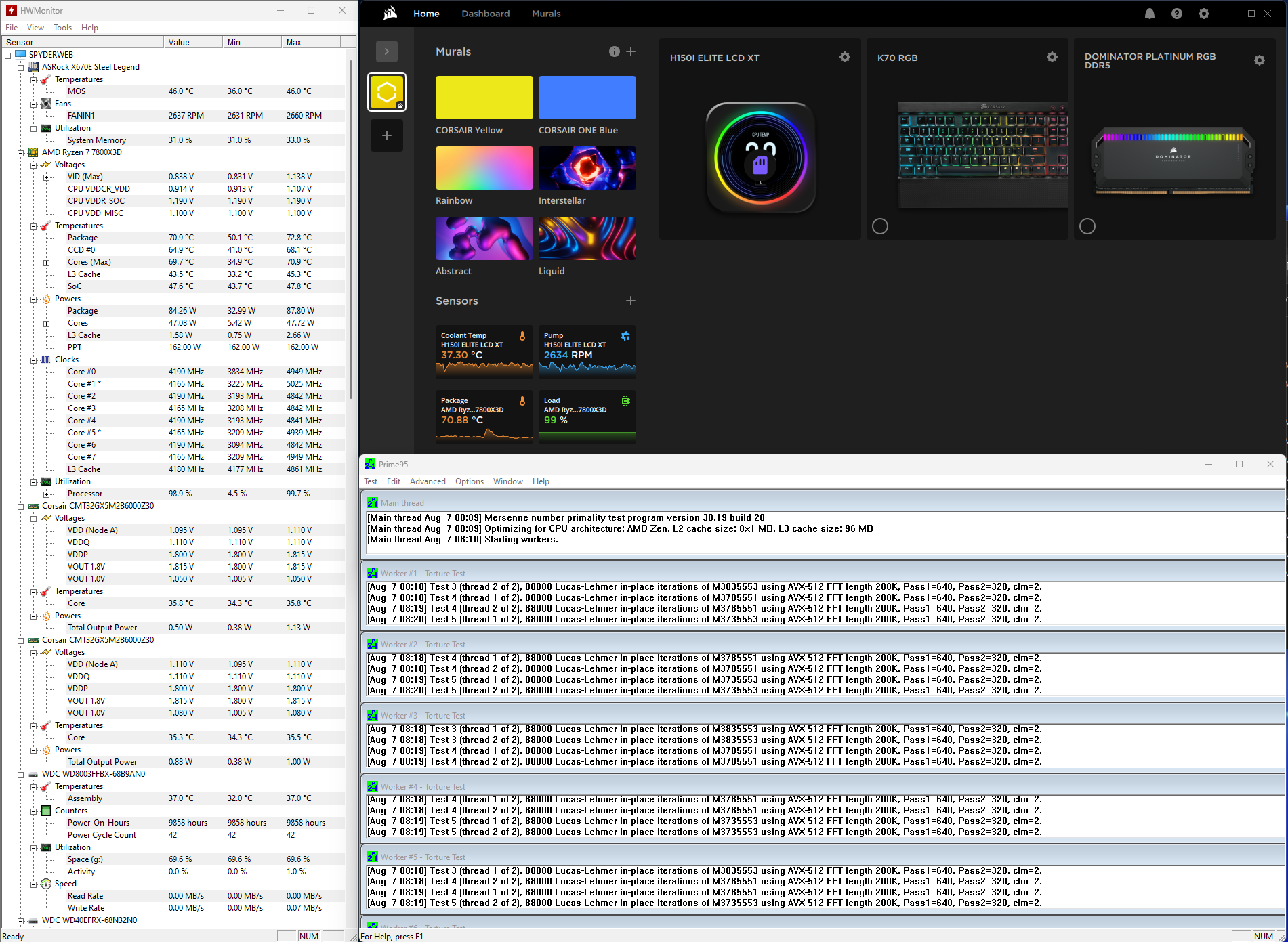
Task: Click the Load 99 % sensor card
Action: pyautogui.click(x=587, y=416)
